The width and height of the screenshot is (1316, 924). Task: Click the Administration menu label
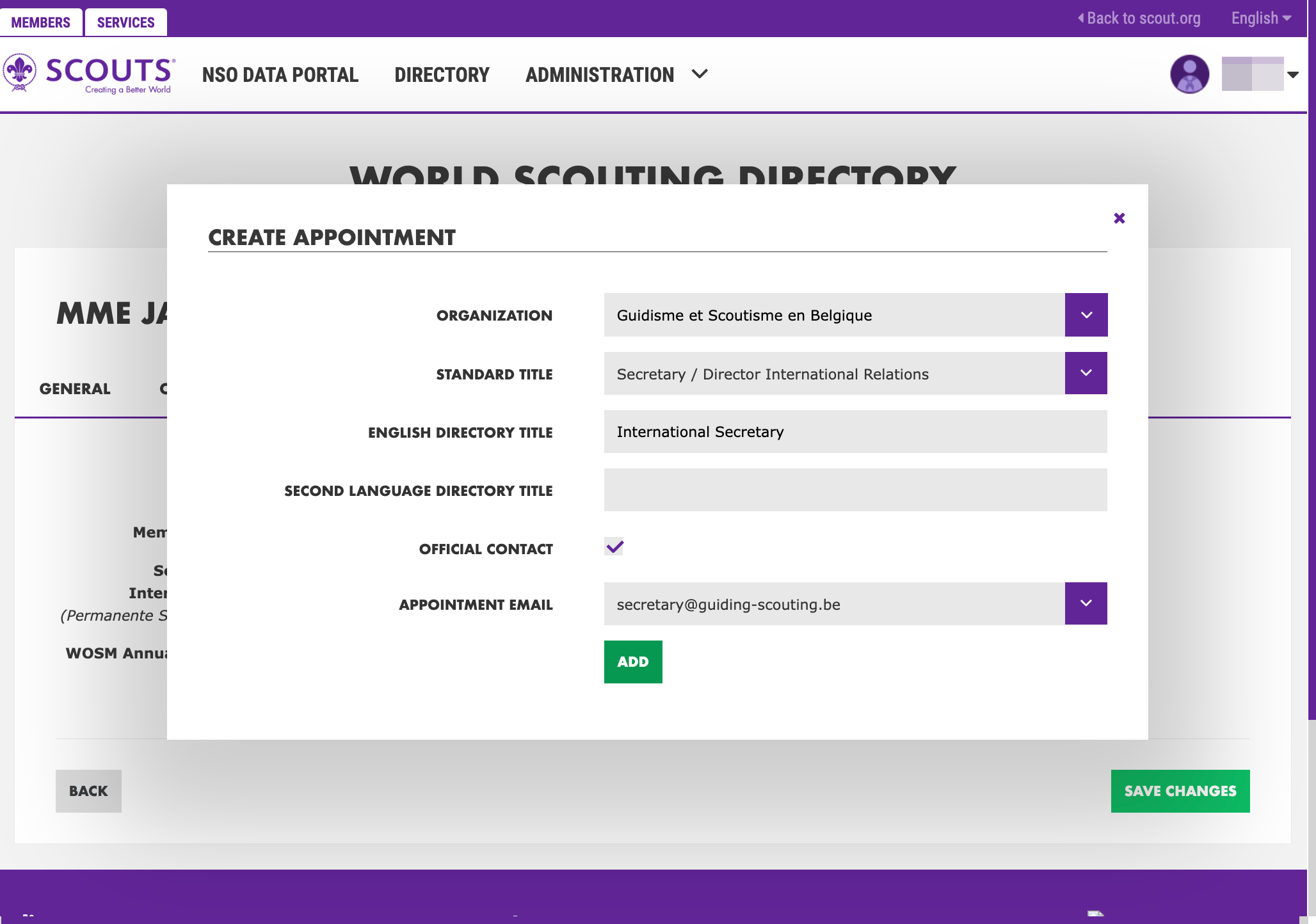pos(600,75)
